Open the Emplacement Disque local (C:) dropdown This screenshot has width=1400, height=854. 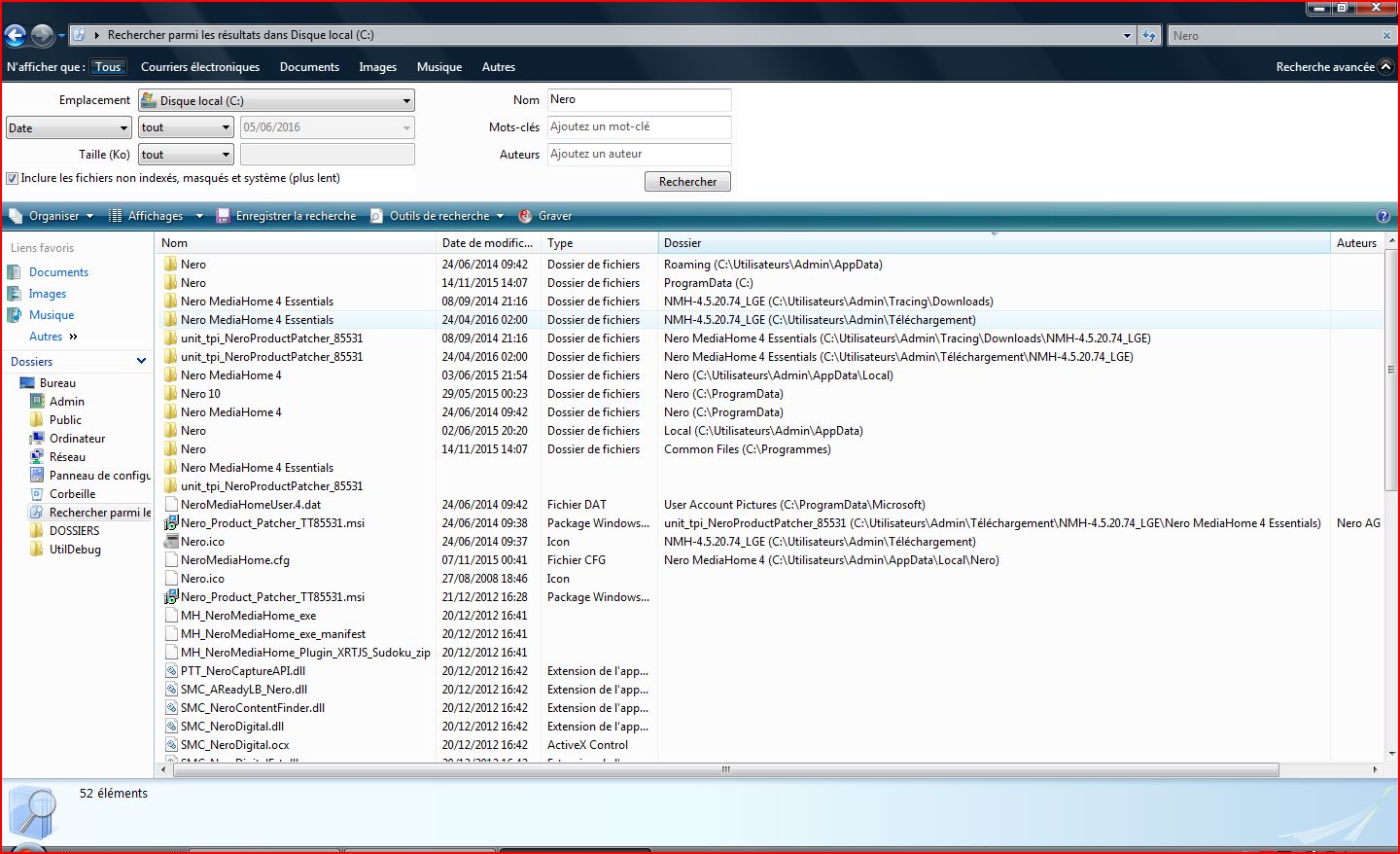click(277, 101)
